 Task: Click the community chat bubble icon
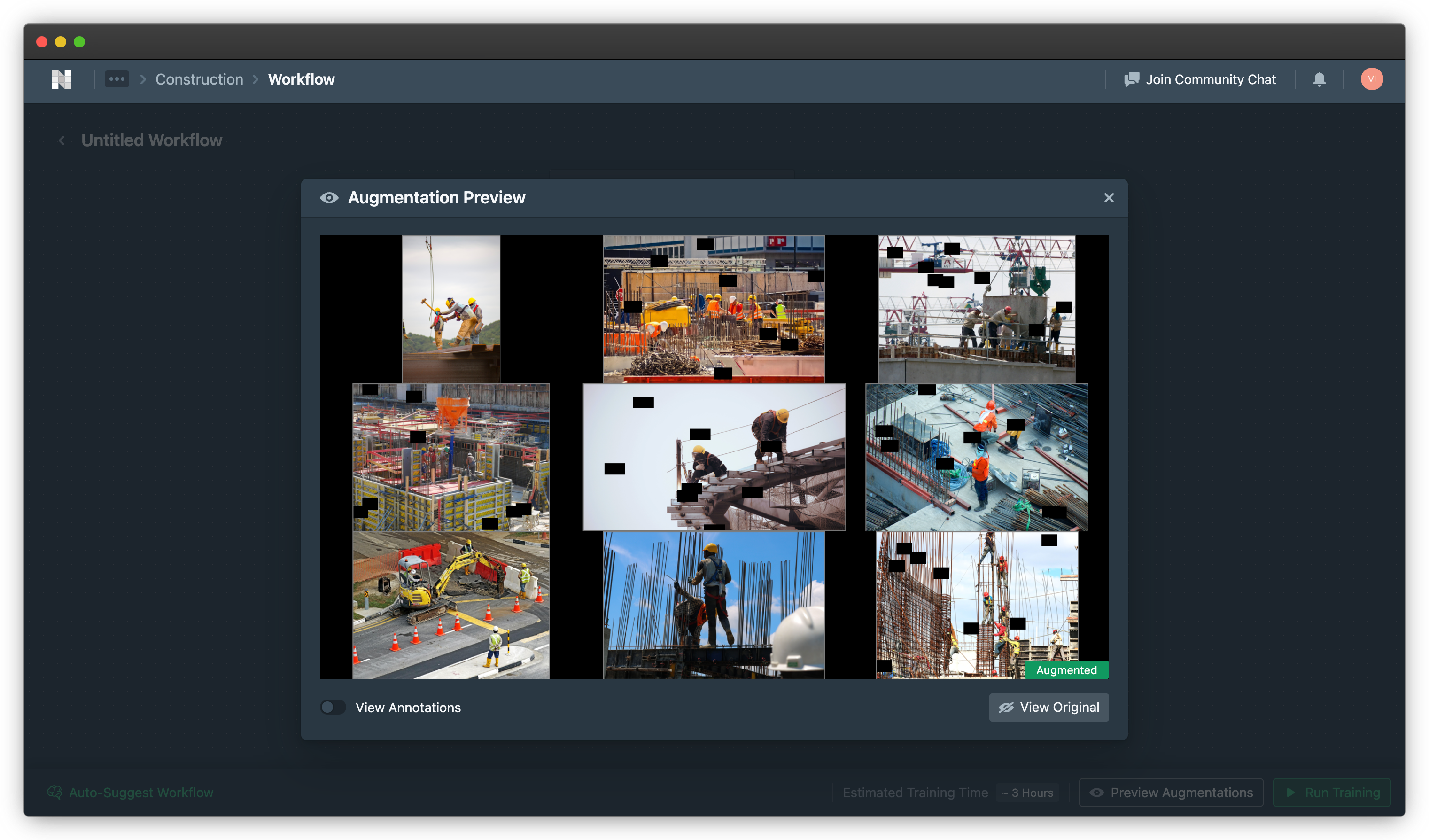[x=1131, y=79]
